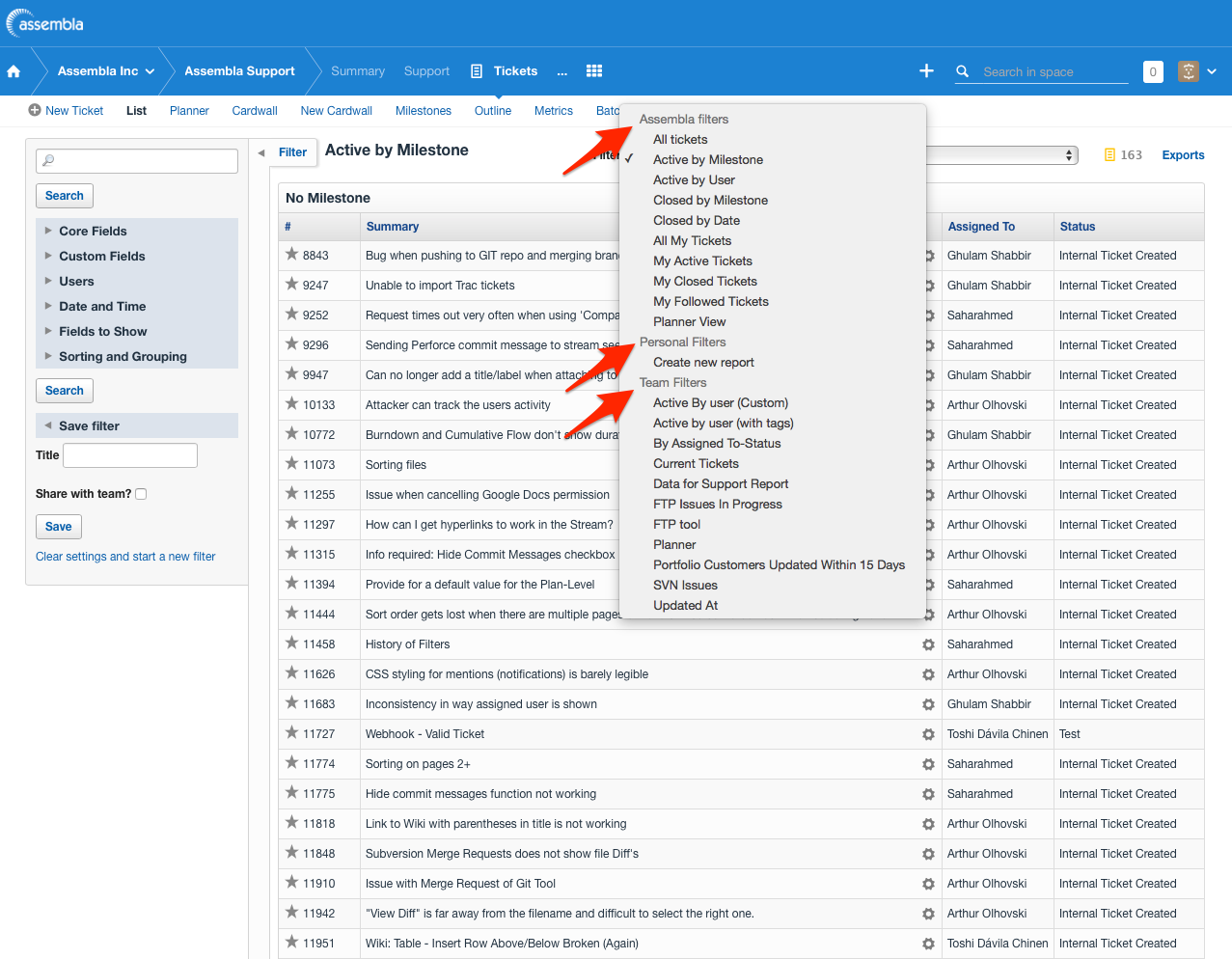
Task: Choose Closed by Milestone filter
Action: click(x=710, y=200)
